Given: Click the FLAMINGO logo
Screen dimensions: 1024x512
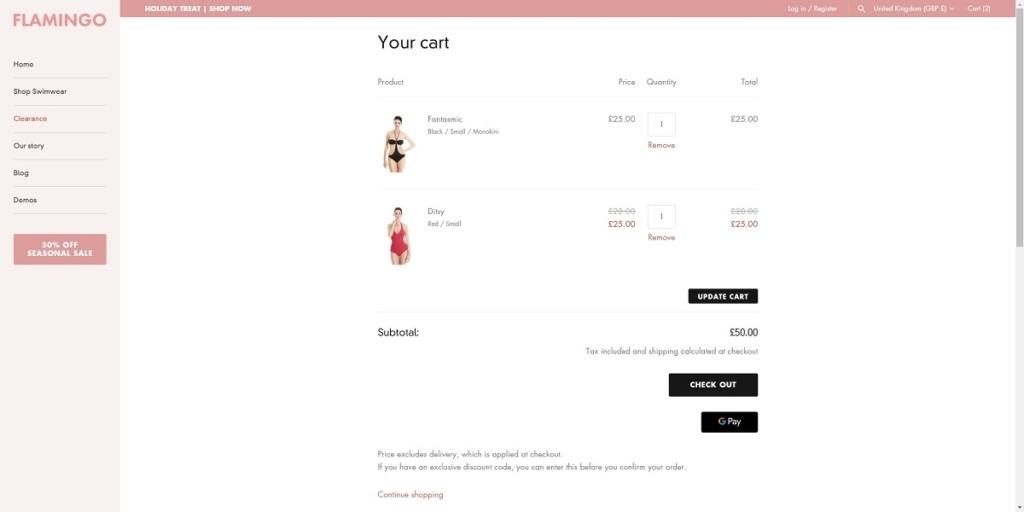Looking at the screenshot, I should pyautogui.click(x=59, y=20).
